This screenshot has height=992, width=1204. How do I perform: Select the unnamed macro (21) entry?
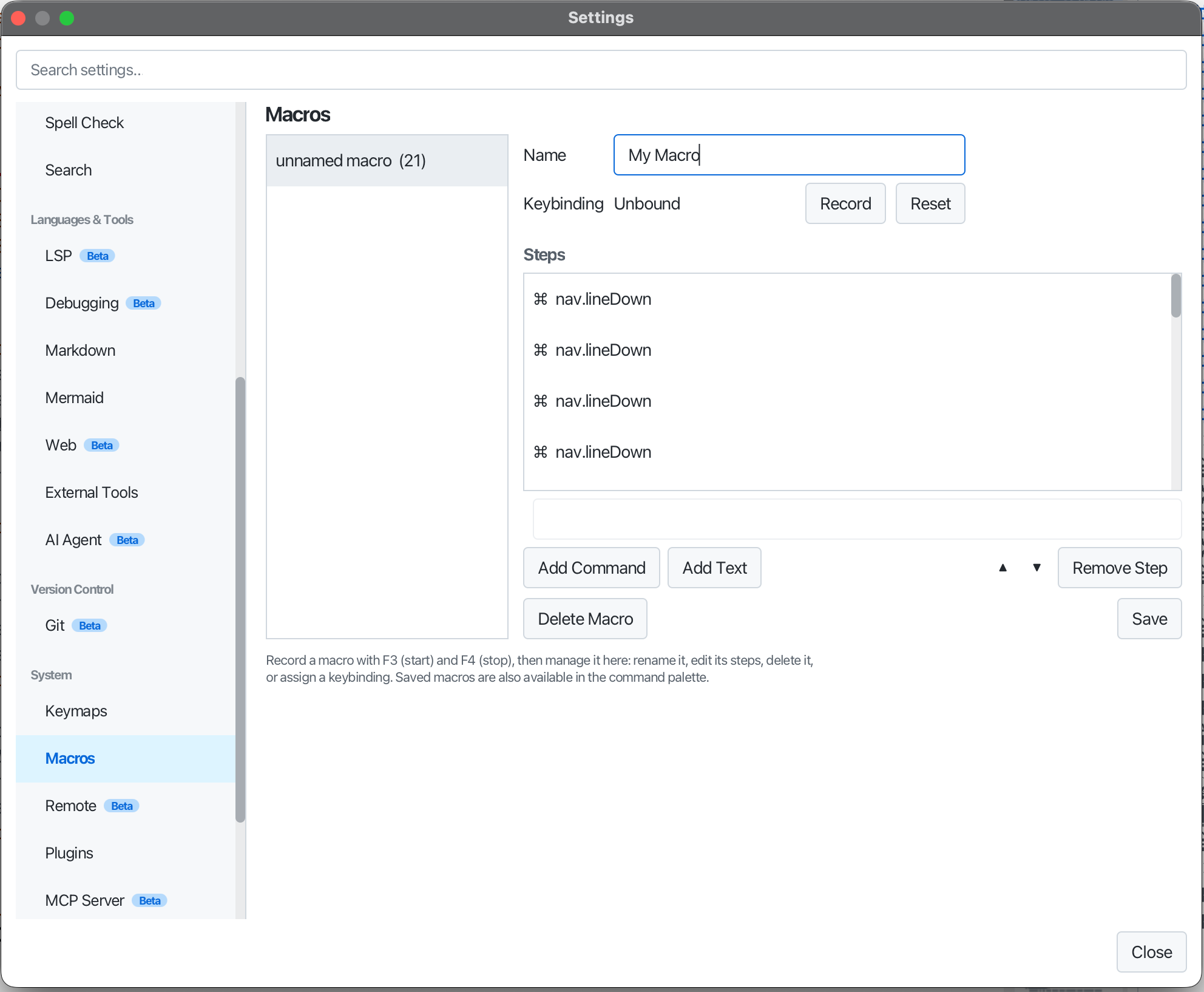click(387, 161)
